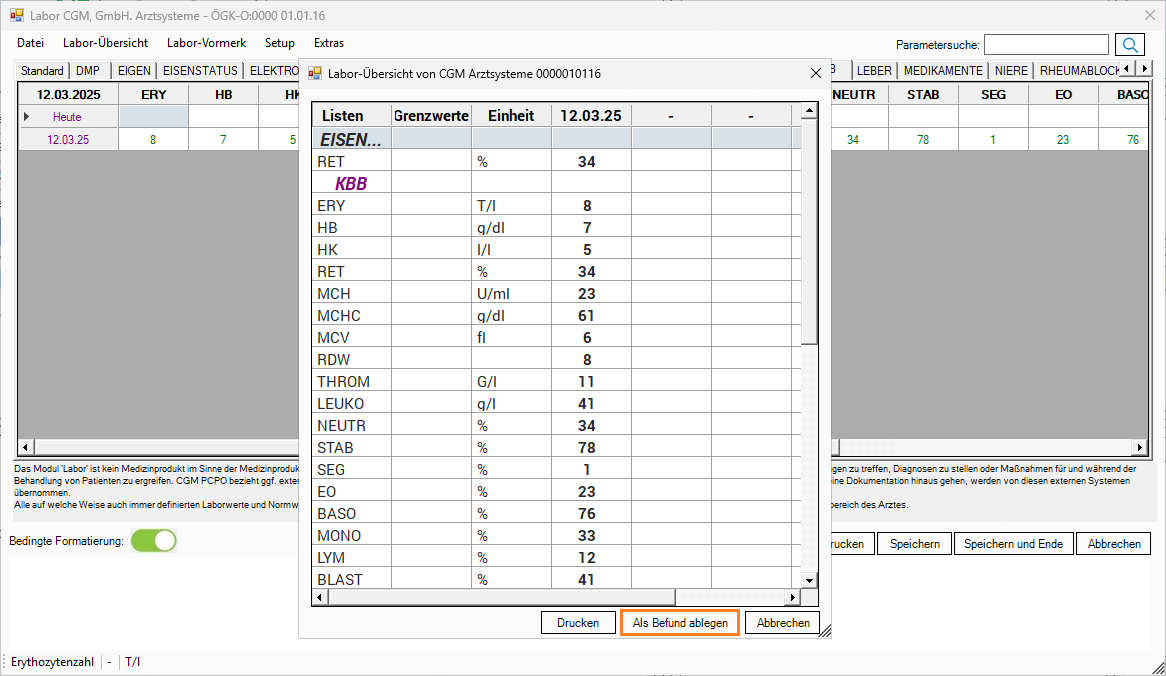Toggle the Bedingte Formatierung switch
Viewport: 1166px width, 676px height.
(154, 541)
